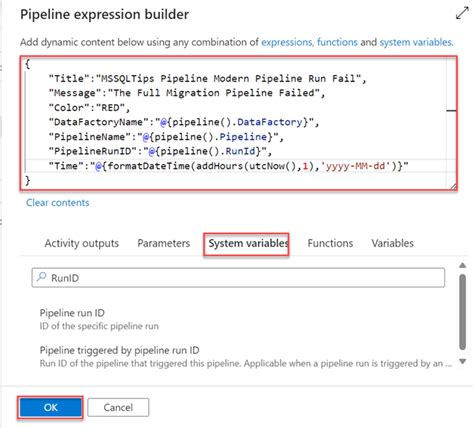Viewport: 474px width, 428px height.
Task: Click the Cancel button
Action: click(x=118, y=407)
